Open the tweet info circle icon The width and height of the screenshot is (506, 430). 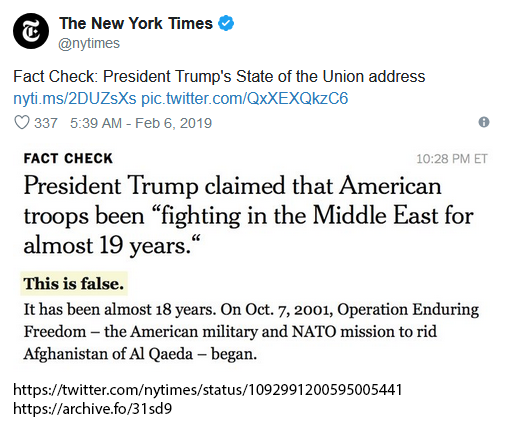coord(484,122)
